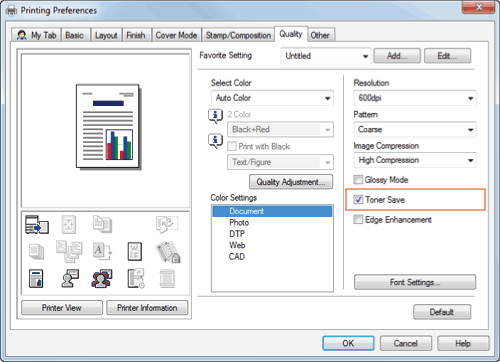This screenshot has height=362, width=500.
Task: Go to the Finish tab
Action: (136, 35)
